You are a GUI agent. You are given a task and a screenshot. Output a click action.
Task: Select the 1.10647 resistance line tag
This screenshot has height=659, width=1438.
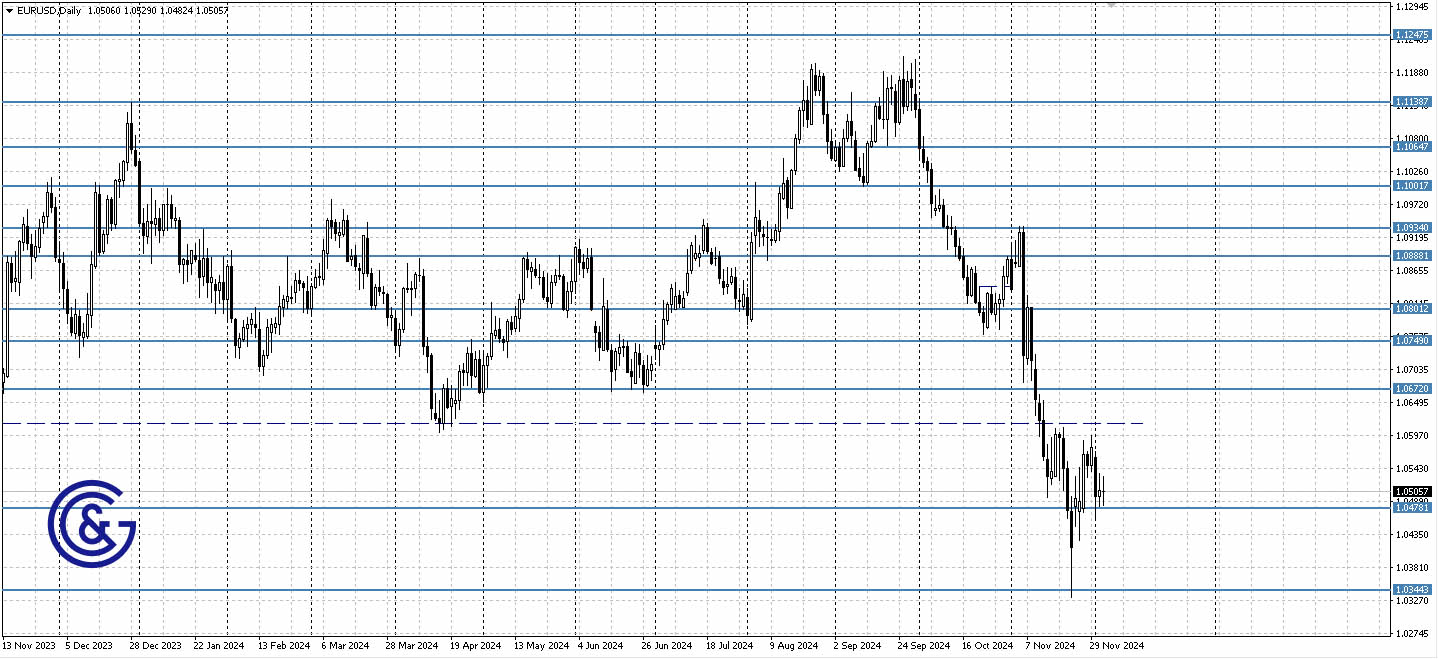click(1412, 146)
